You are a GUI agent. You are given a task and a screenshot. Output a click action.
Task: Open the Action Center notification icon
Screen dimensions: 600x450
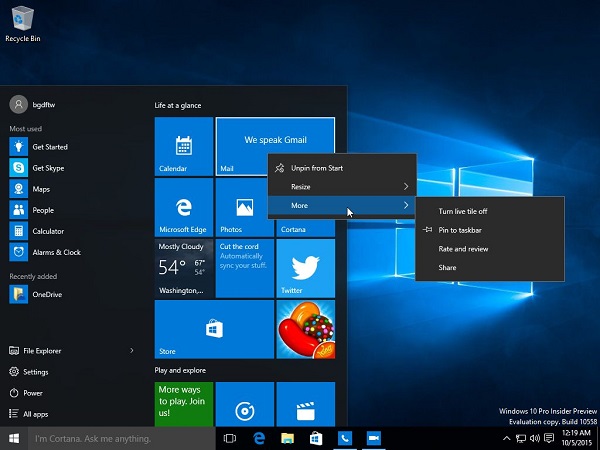tap(549, 439)
